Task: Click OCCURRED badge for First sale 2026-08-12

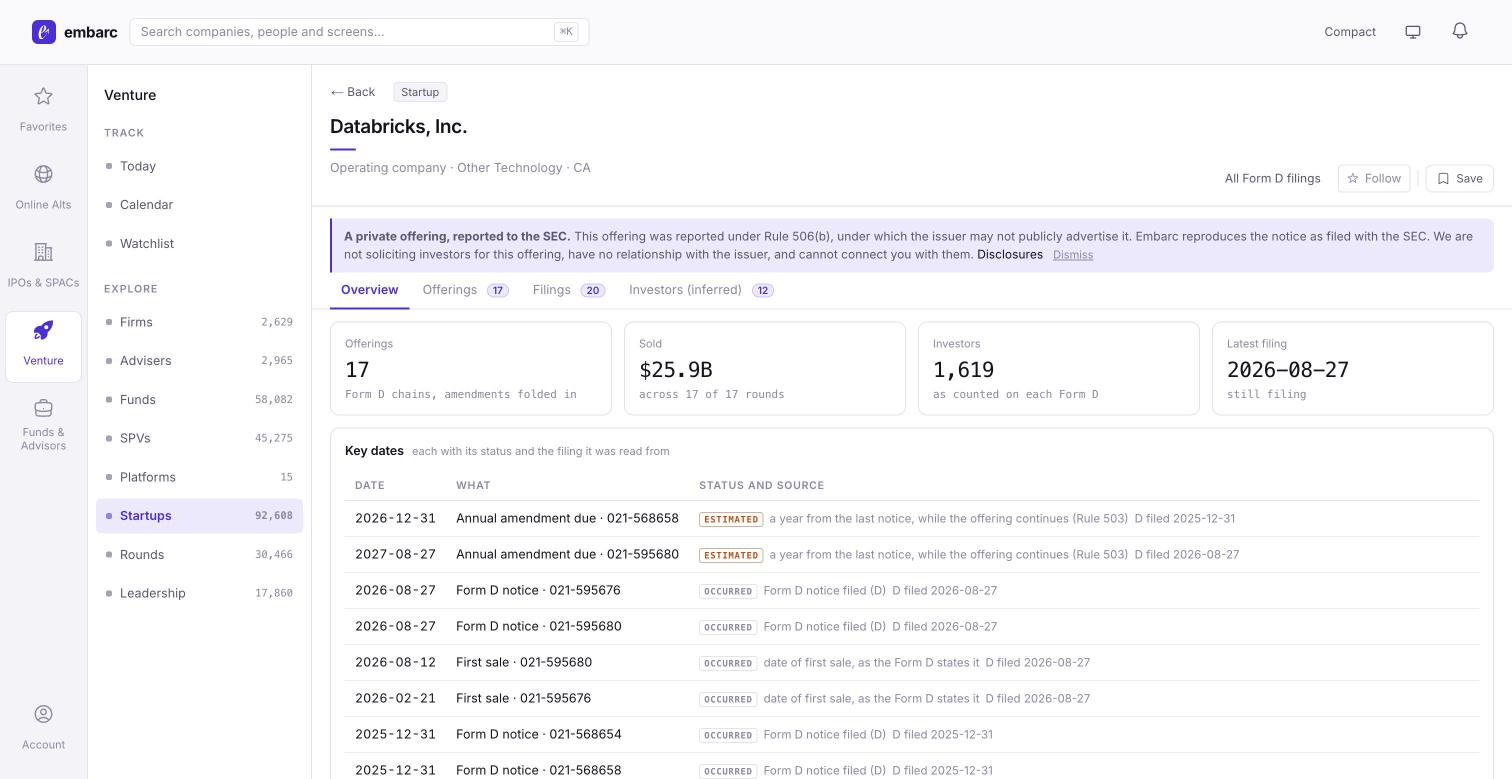Action: [x=728, y=663]
